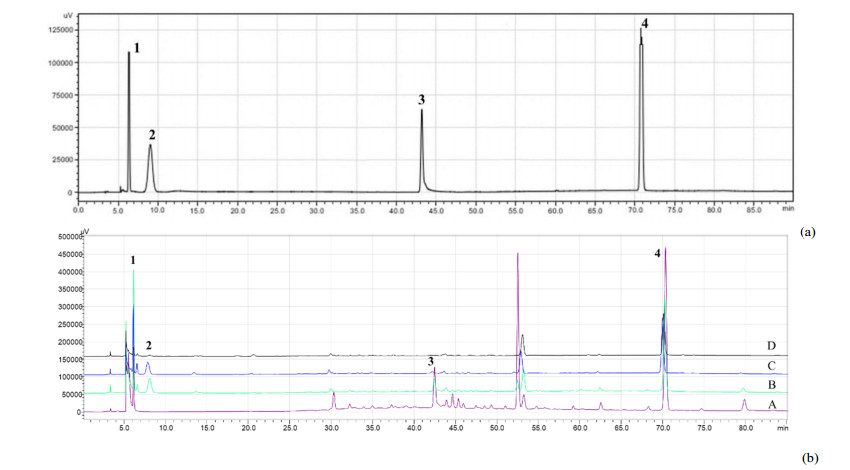Click peak label 4 in bottom chromatogram
850x470 pixels.
tap(657, 254)
